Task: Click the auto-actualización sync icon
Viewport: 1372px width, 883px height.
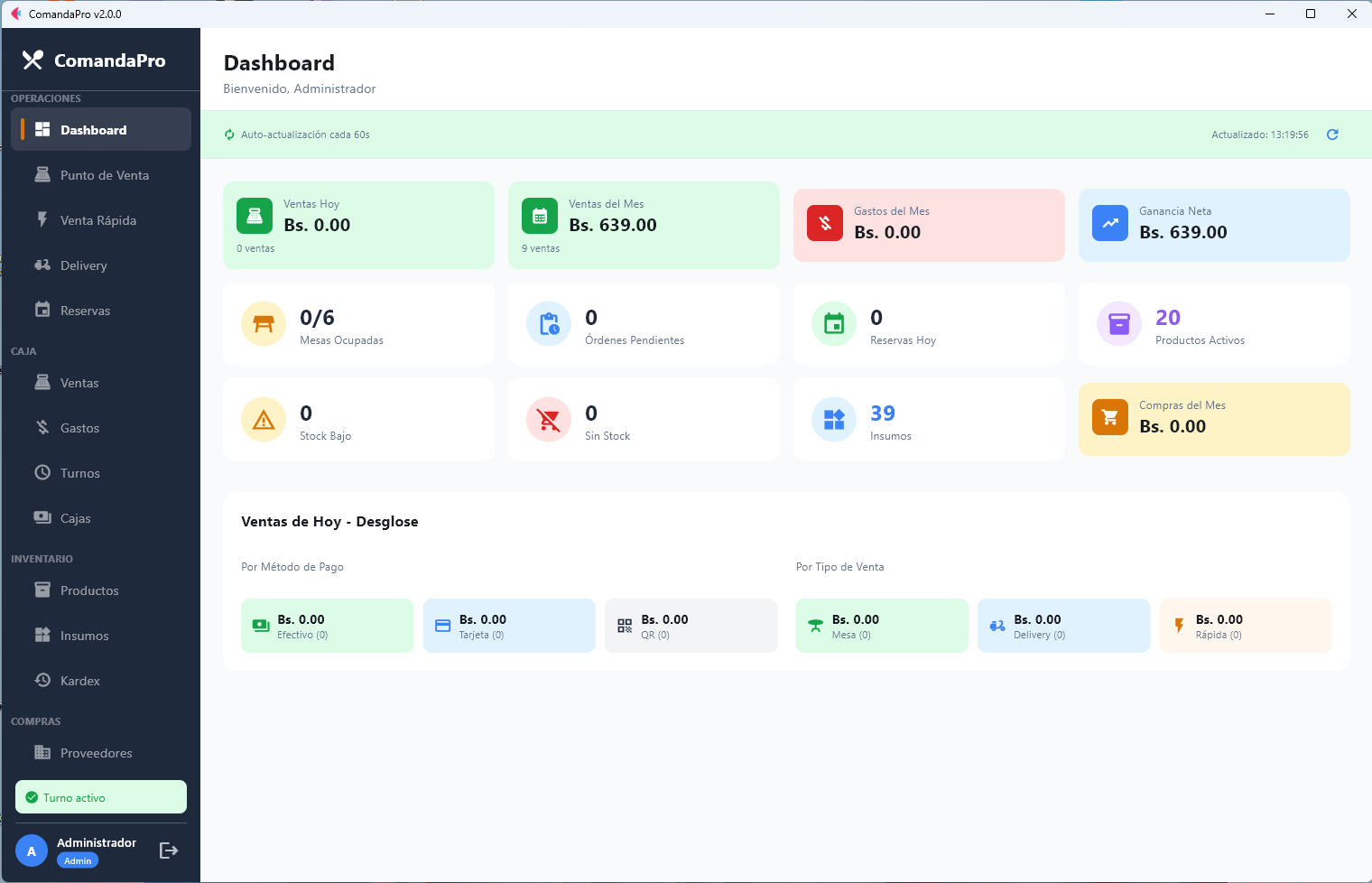Action: coord(229,135)
